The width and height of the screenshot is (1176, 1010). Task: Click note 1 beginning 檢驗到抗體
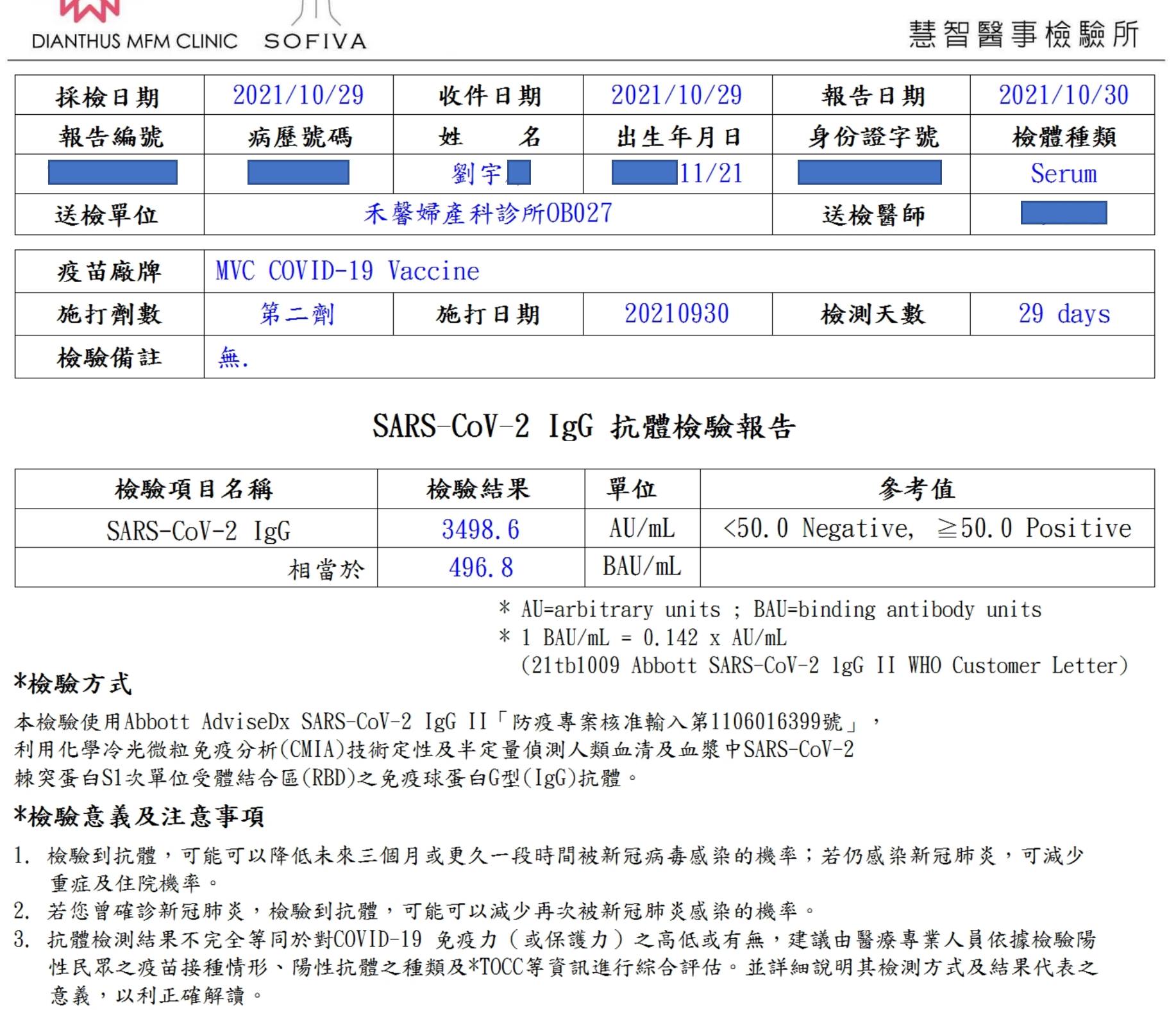click(x=549, y=869)
